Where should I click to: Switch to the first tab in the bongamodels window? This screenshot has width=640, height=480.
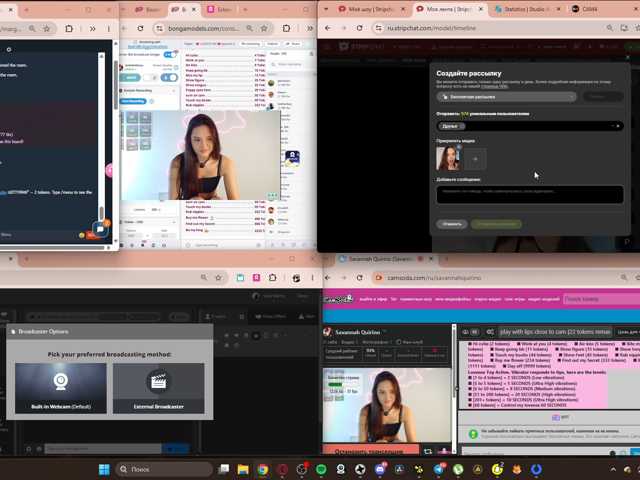146,9
